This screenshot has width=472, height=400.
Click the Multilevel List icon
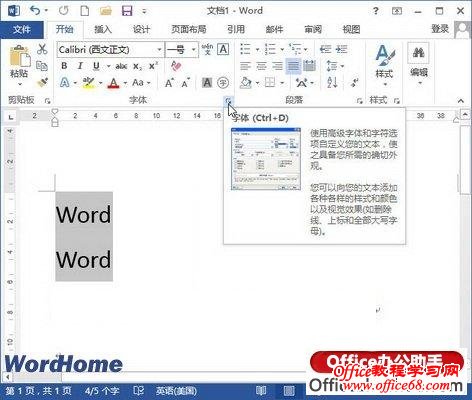(x=295, y=49)
